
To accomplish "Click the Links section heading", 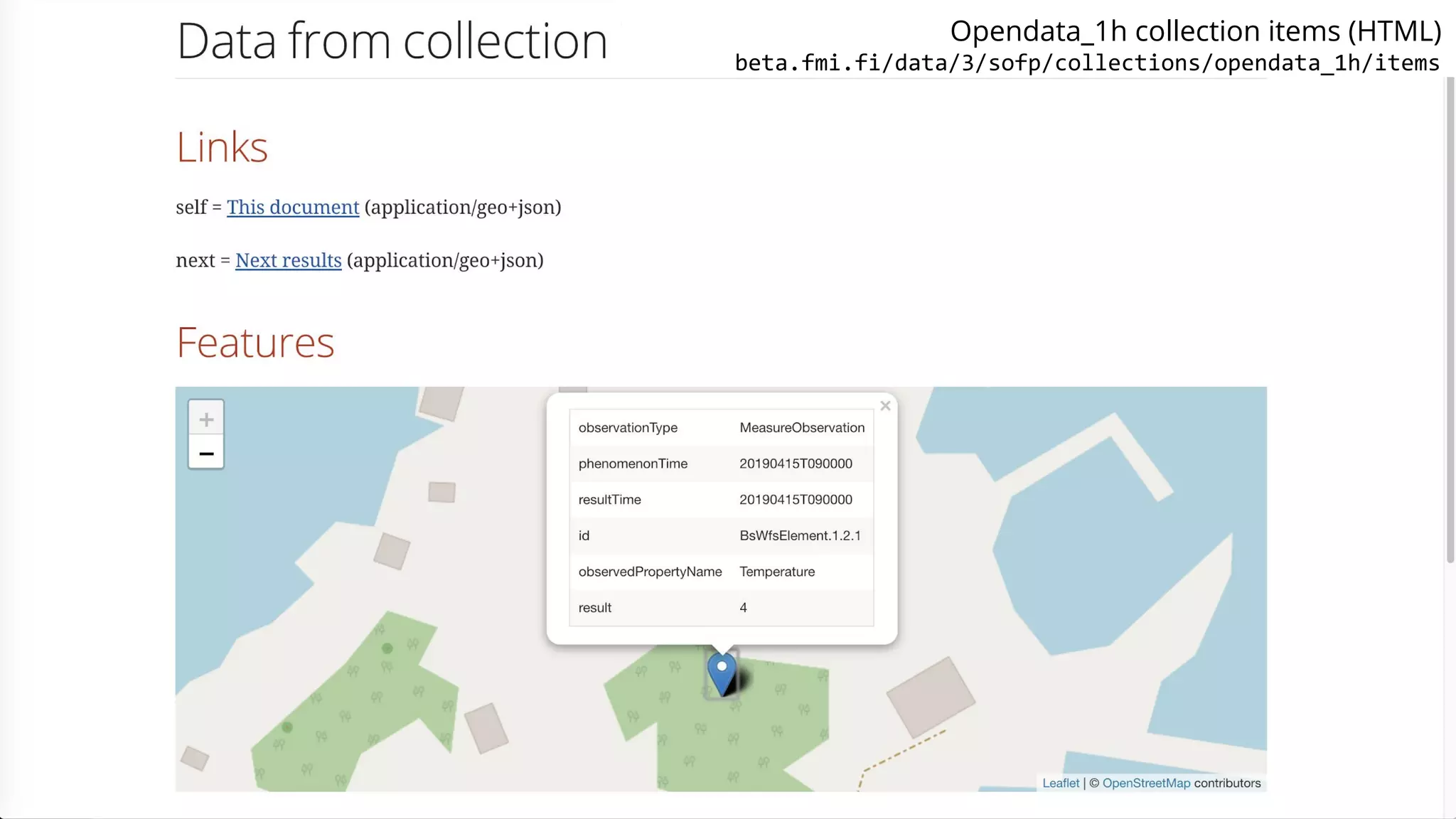I will (x=222, y=147).
